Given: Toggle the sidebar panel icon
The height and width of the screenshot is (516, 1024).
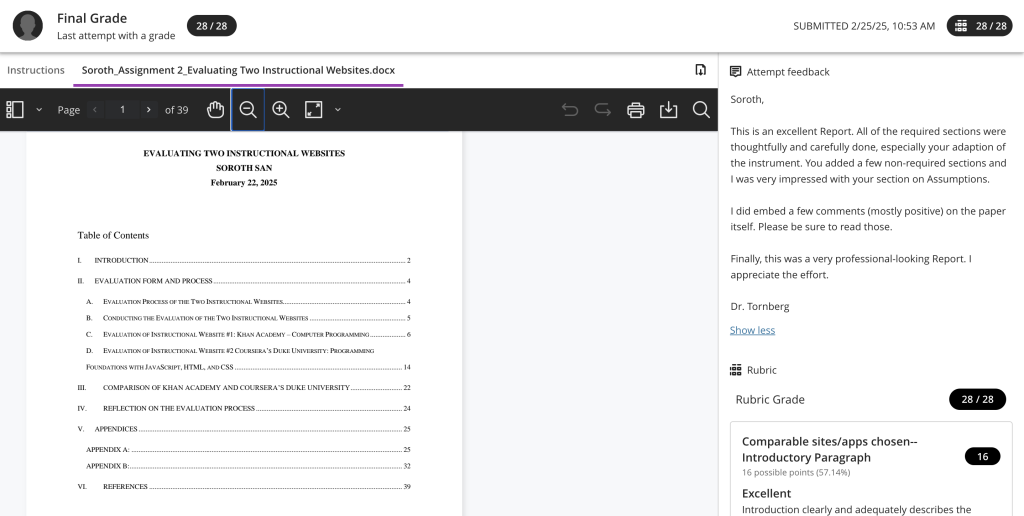Looking at the screenshot, I should point(15,110).
